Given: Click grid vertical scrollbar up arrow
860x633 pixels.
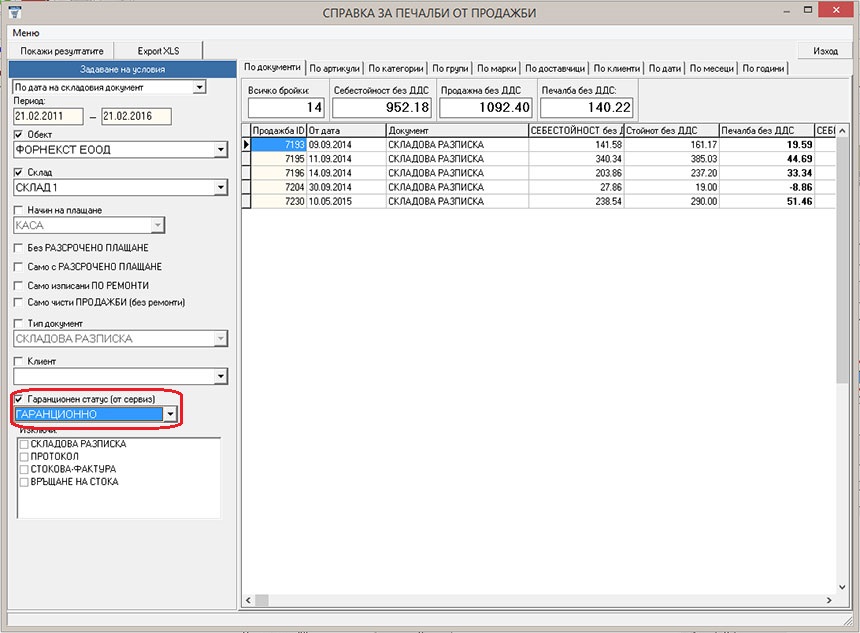Looking at the screenshot, I should pos(842,131).
